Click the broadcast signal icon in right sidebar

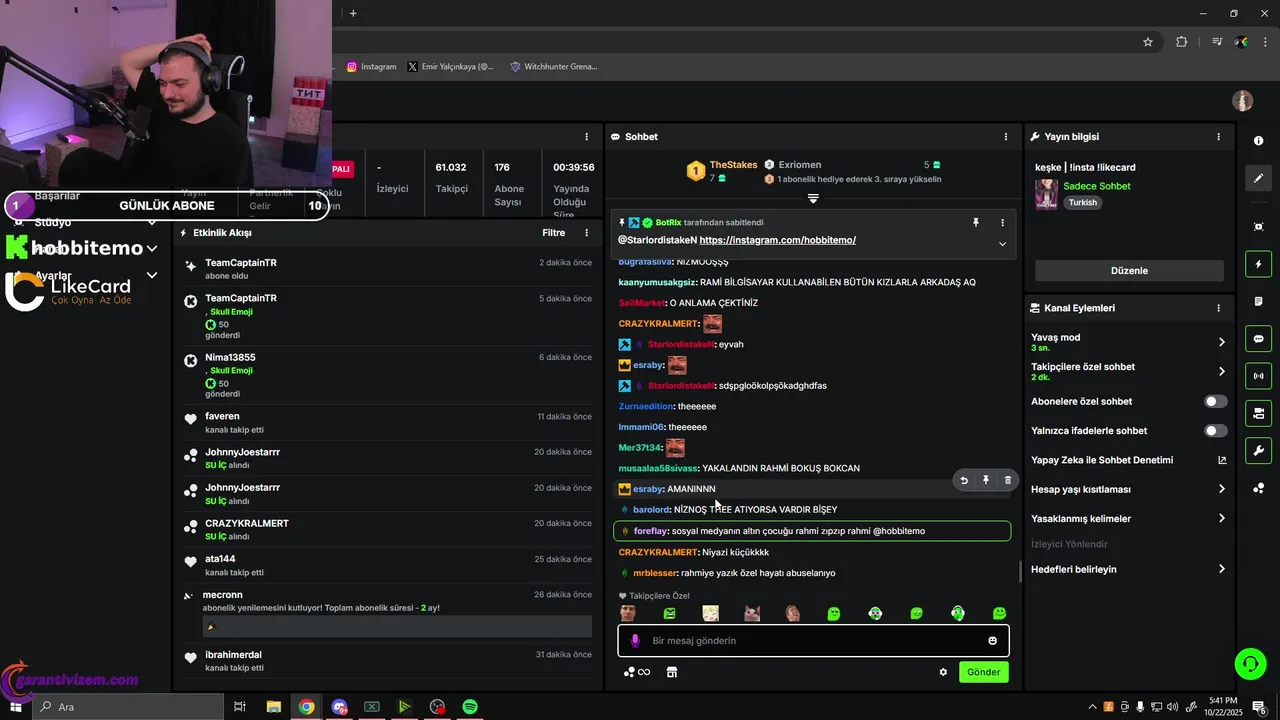[x=1258, y=376]
